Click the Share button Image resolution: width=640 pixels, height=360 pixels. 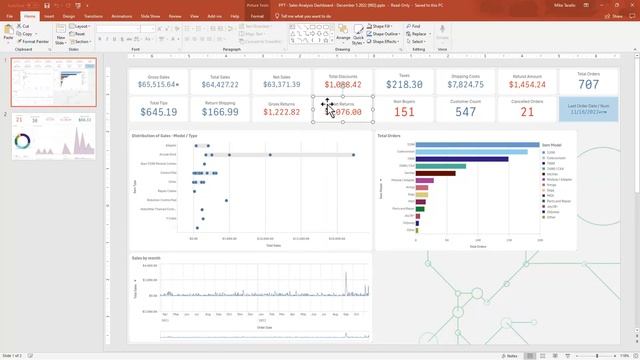pos(613,16)
